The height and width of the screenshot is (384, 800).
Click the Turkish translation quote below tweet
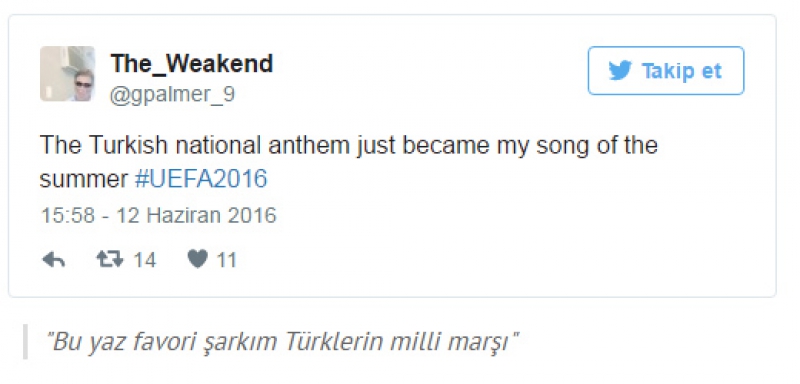[282, 342]
